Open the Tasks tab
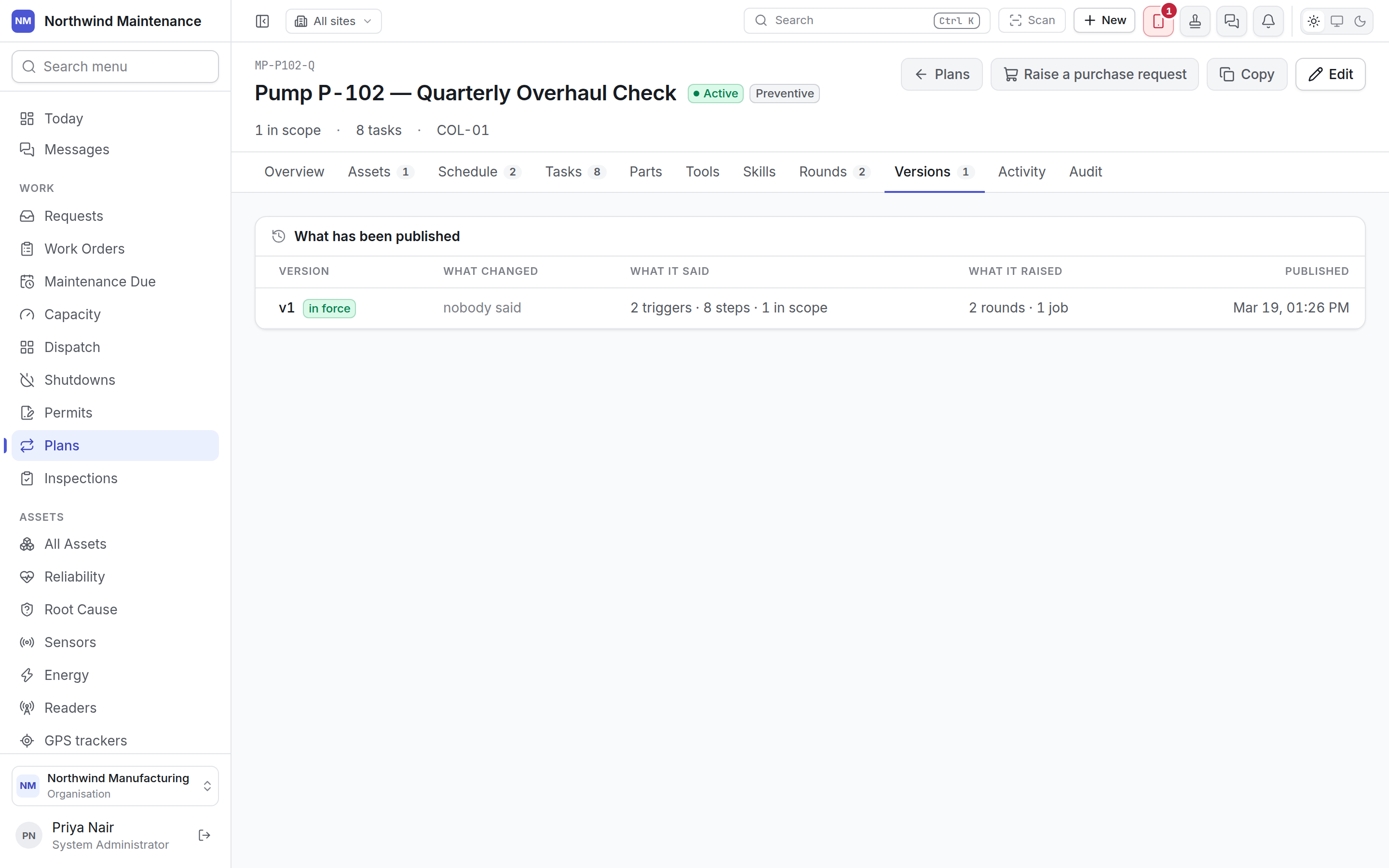1389x868 pixels. [x=575, y=172]
